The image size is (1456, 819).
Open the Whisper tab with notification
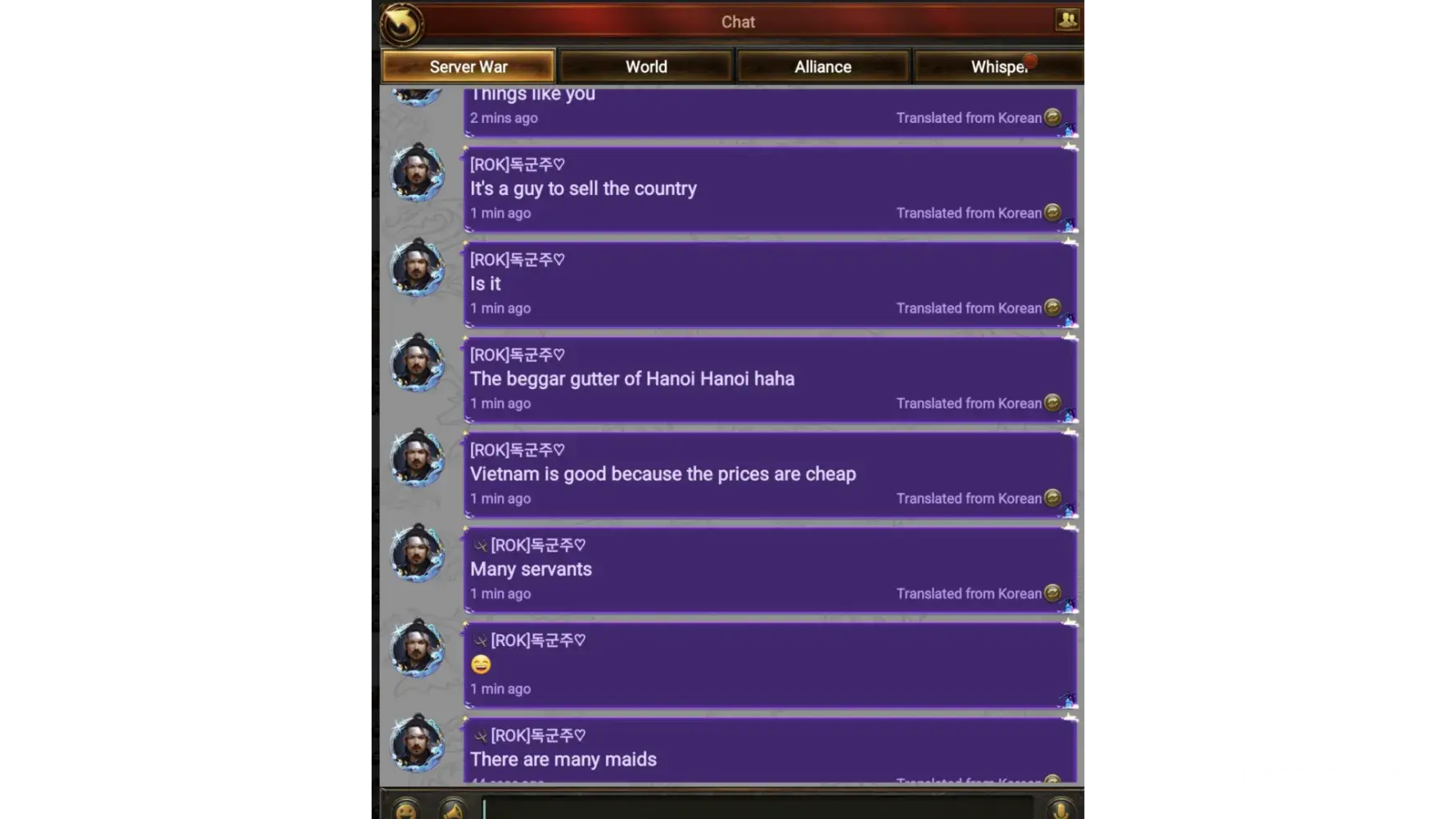pos(998,66)
